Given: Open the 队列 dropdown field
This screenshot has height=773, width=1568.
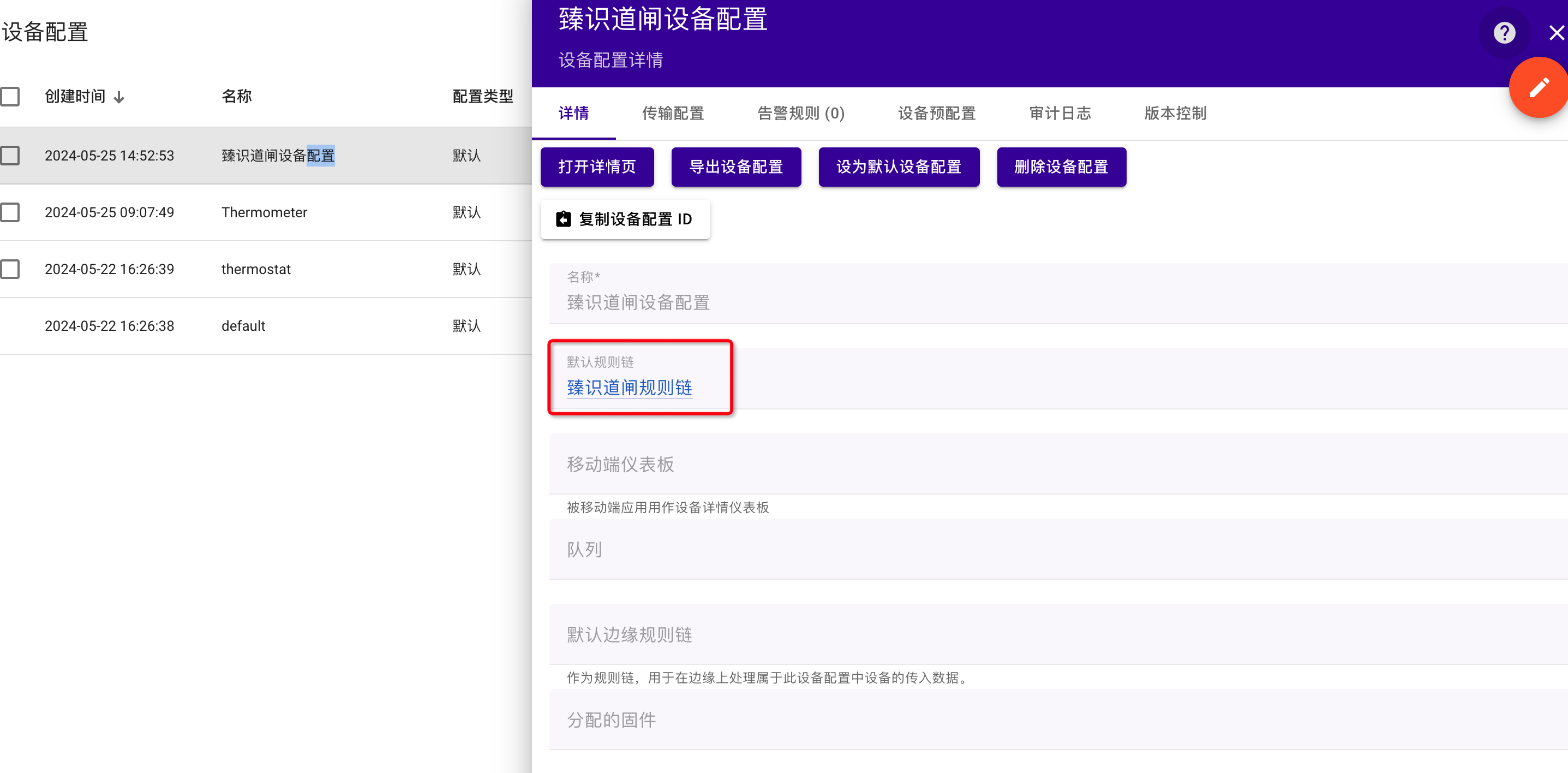Looking at the screenshot, I should (x=1058, y=549).
